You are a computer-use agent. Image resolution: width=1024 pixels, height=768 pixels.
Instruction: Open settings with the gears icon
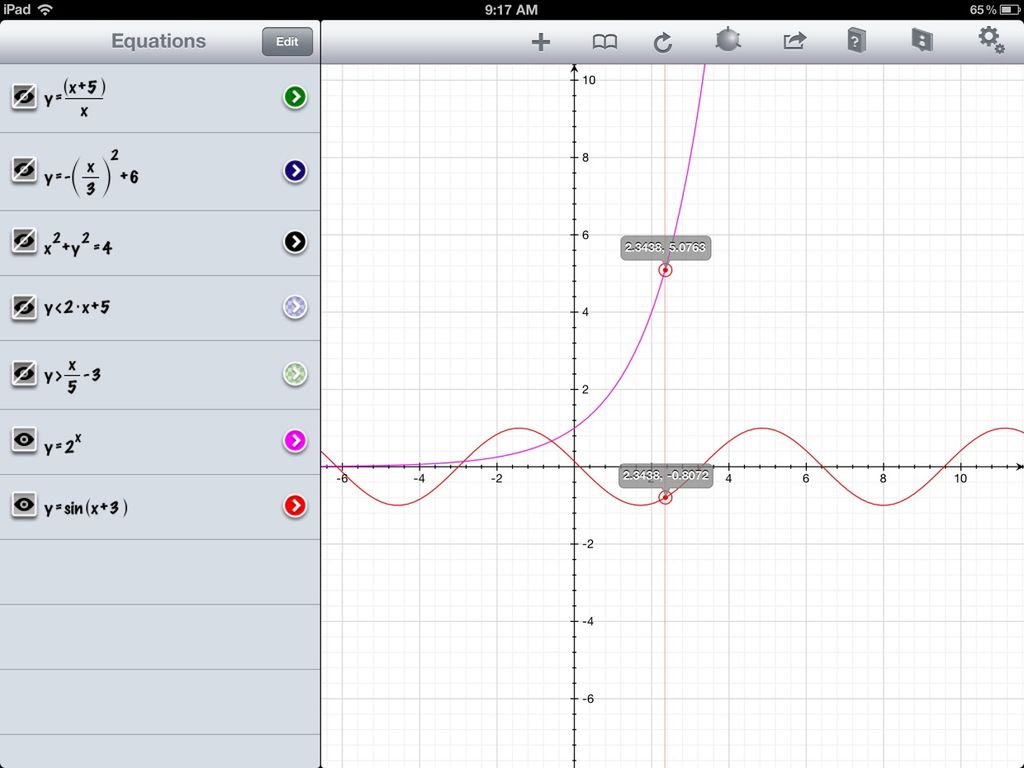[989, 42]
